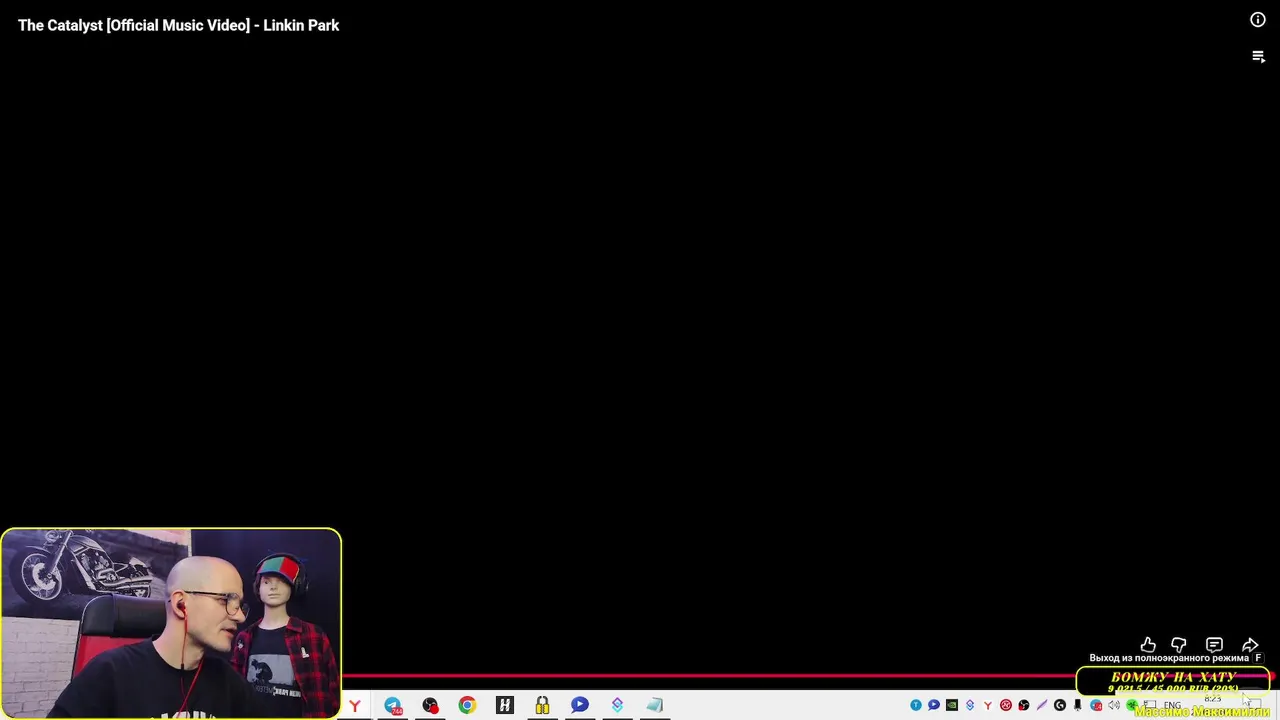The width and height of the screenshot is (1280, 720).
Task: Open Google Chrome in the taskbar
Action: [467, 706]
